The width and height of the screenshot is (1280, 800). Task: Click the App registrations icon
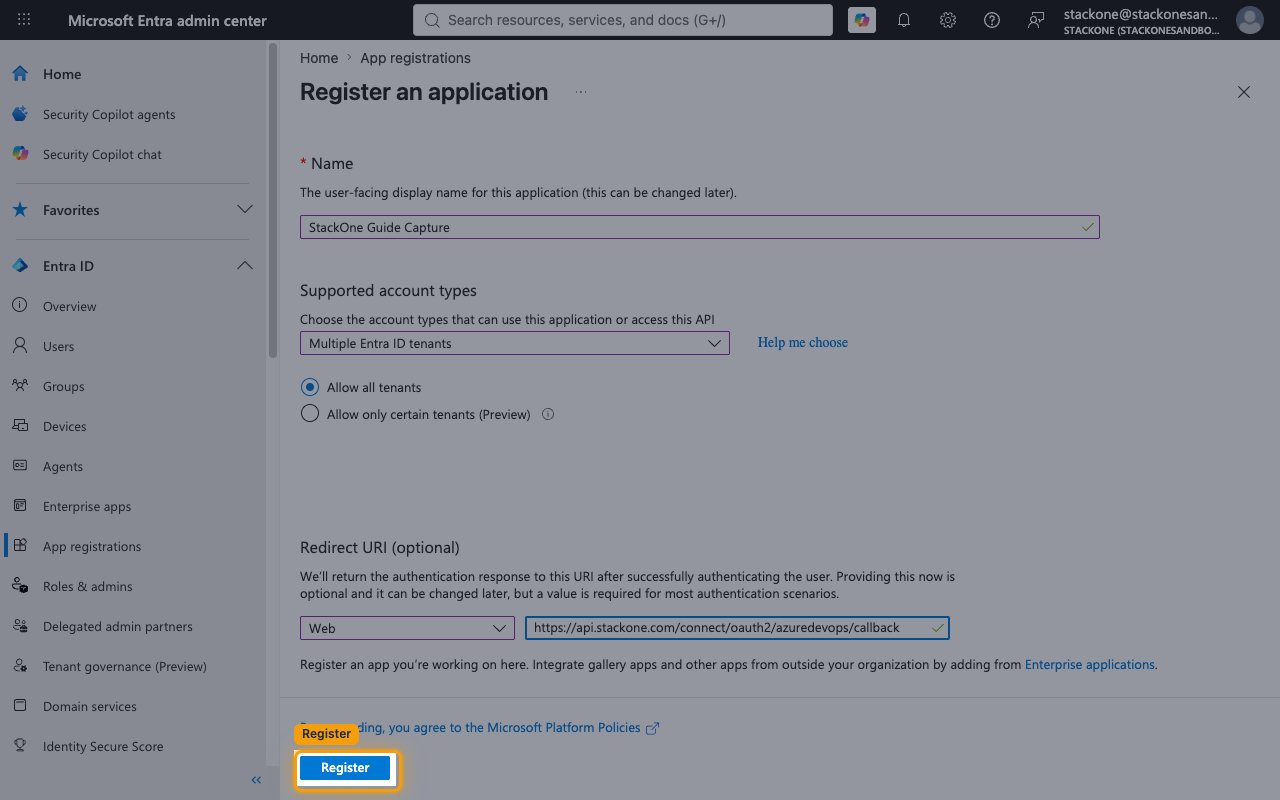(20, 546)
